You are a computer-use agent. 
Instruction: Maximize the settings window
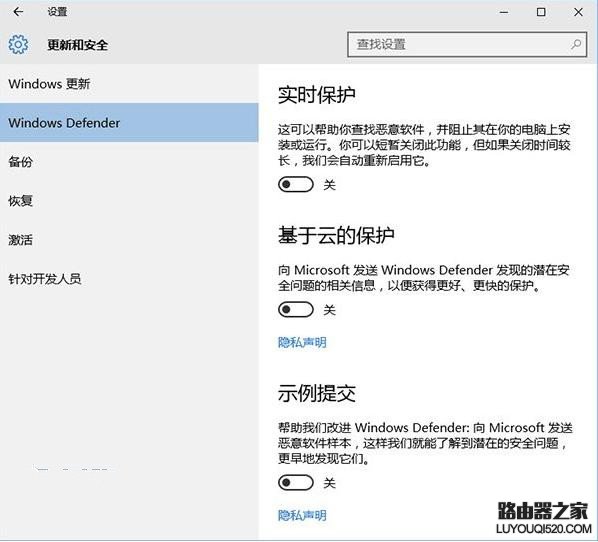(x=541, y=12)
